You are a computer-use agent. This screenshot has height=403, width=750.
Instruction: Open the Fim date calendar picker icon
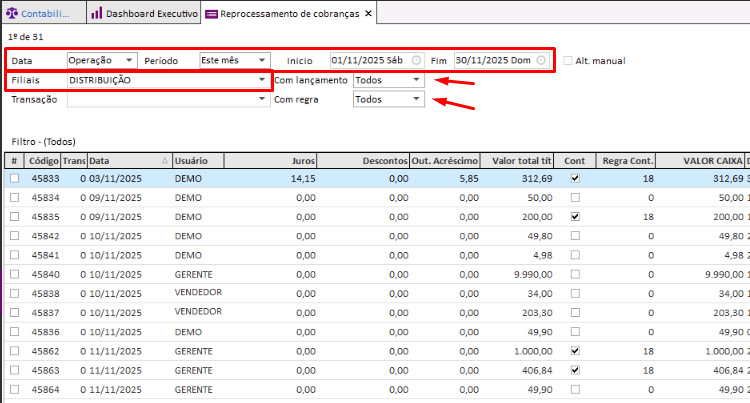click(x=541, y=61)
